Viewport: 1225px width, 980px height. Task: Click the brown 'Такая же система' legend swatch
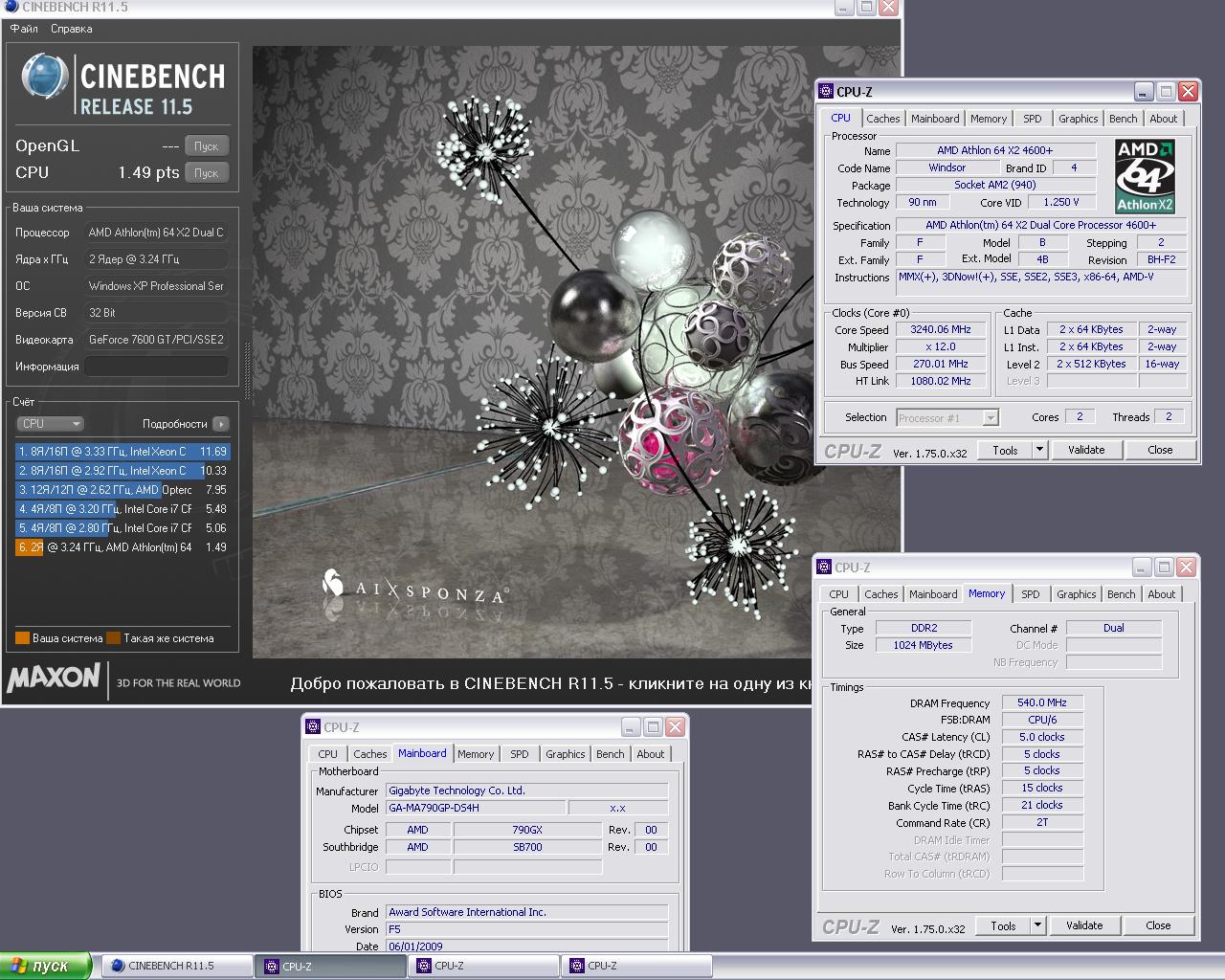coord(113,638)
